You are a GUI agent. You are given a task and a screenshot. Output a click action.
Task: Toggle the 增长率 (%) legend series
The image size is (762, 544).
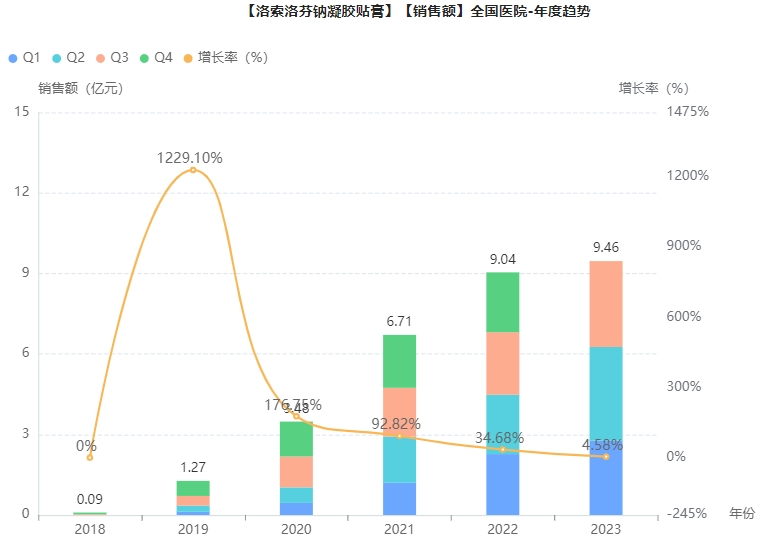[226, 58]
